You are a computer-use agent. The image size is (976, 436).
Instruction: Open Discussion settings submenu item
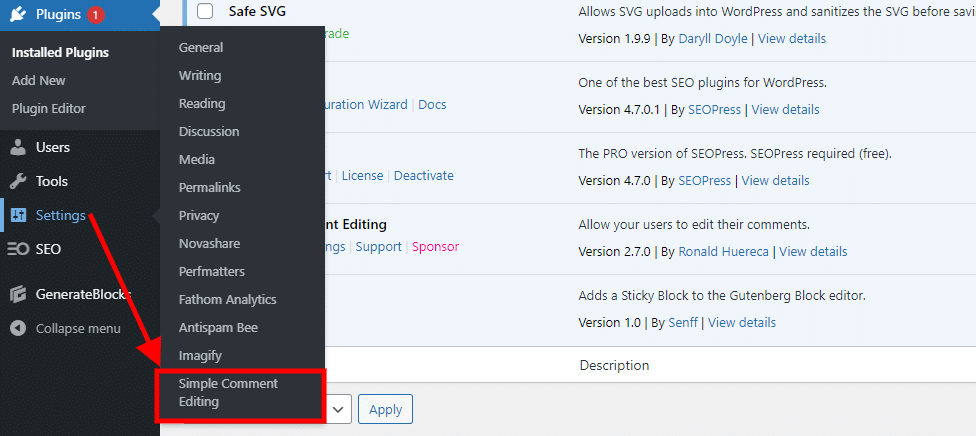click(209, 131)
